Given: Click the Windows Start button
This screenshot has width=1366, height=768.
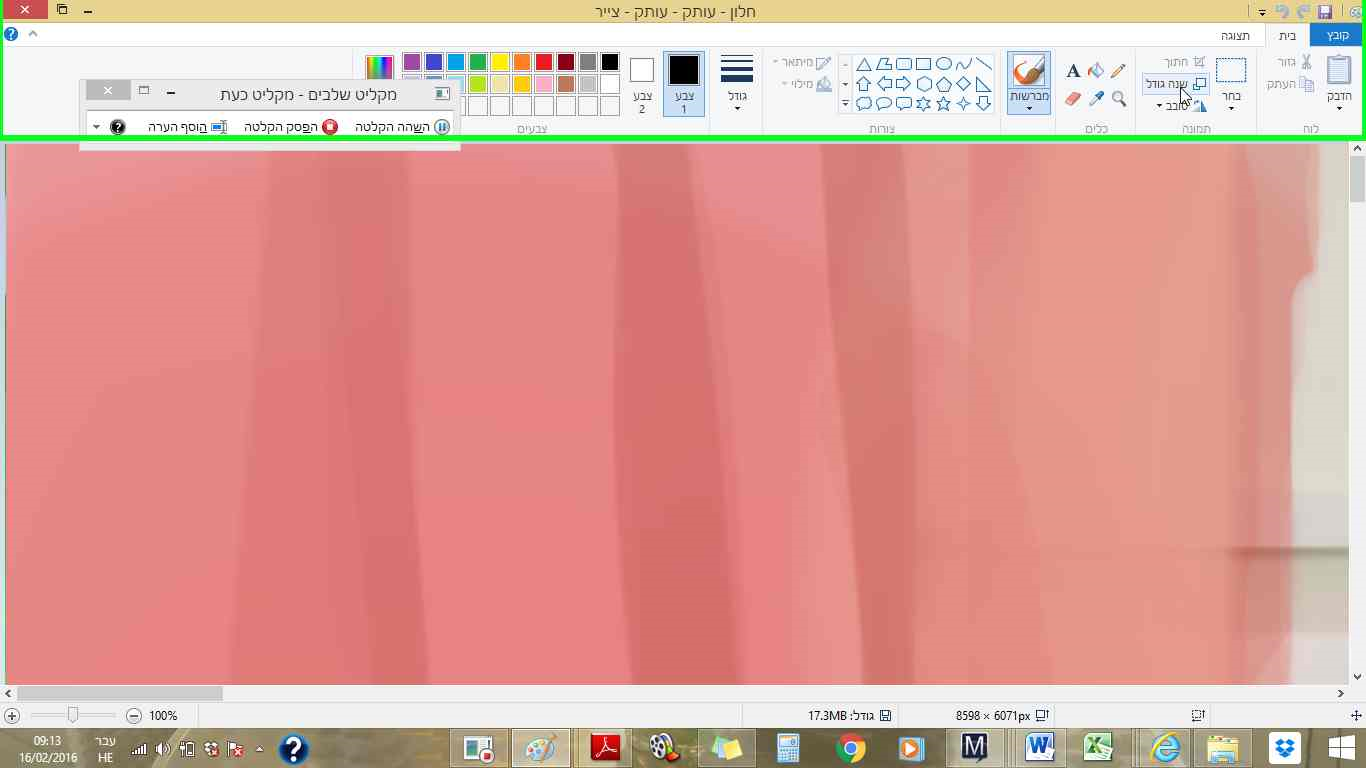Looking at the screenshot, I should [1341, 748].
